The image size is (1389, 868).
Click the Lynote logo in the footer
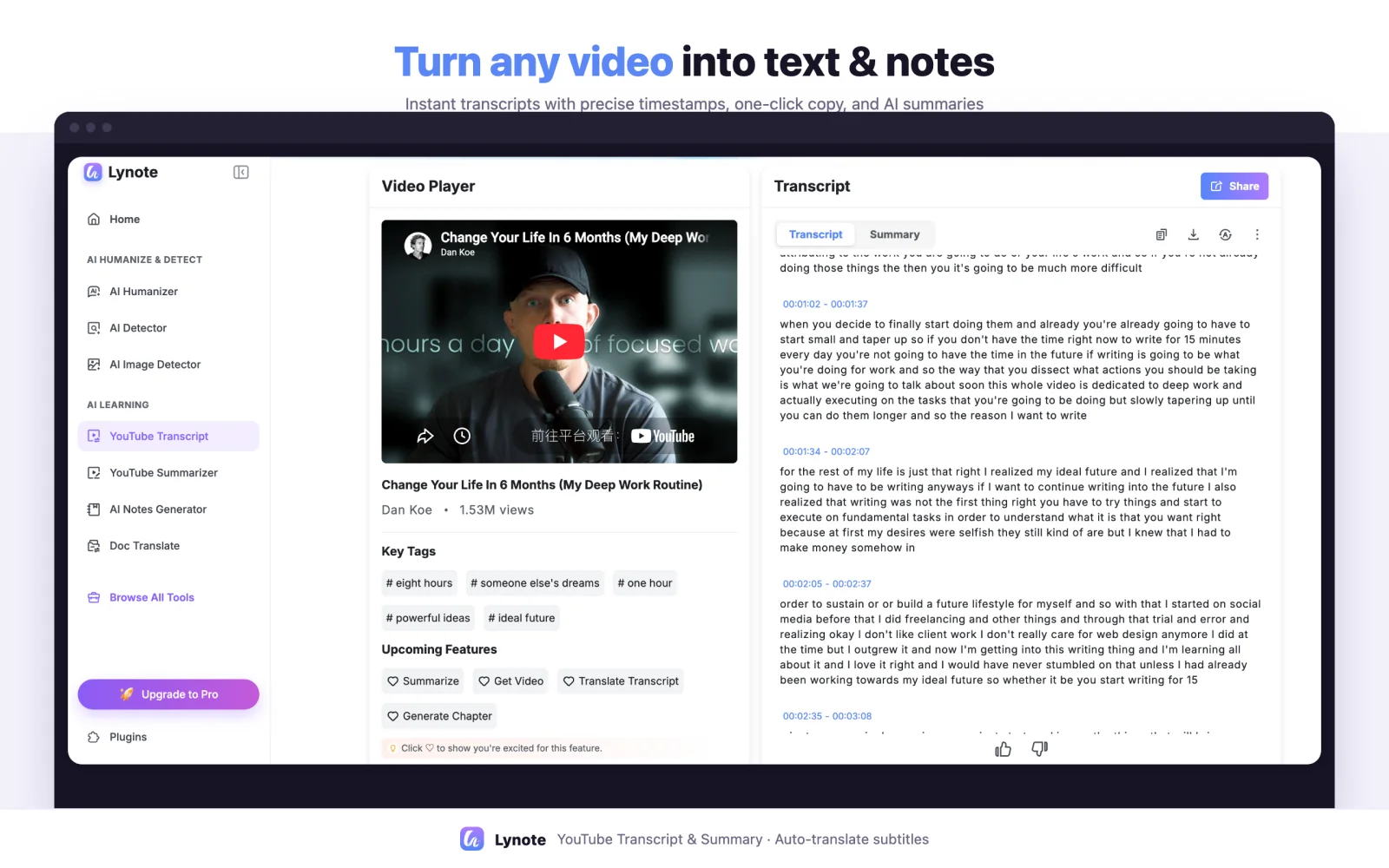(x=472, y=838)
